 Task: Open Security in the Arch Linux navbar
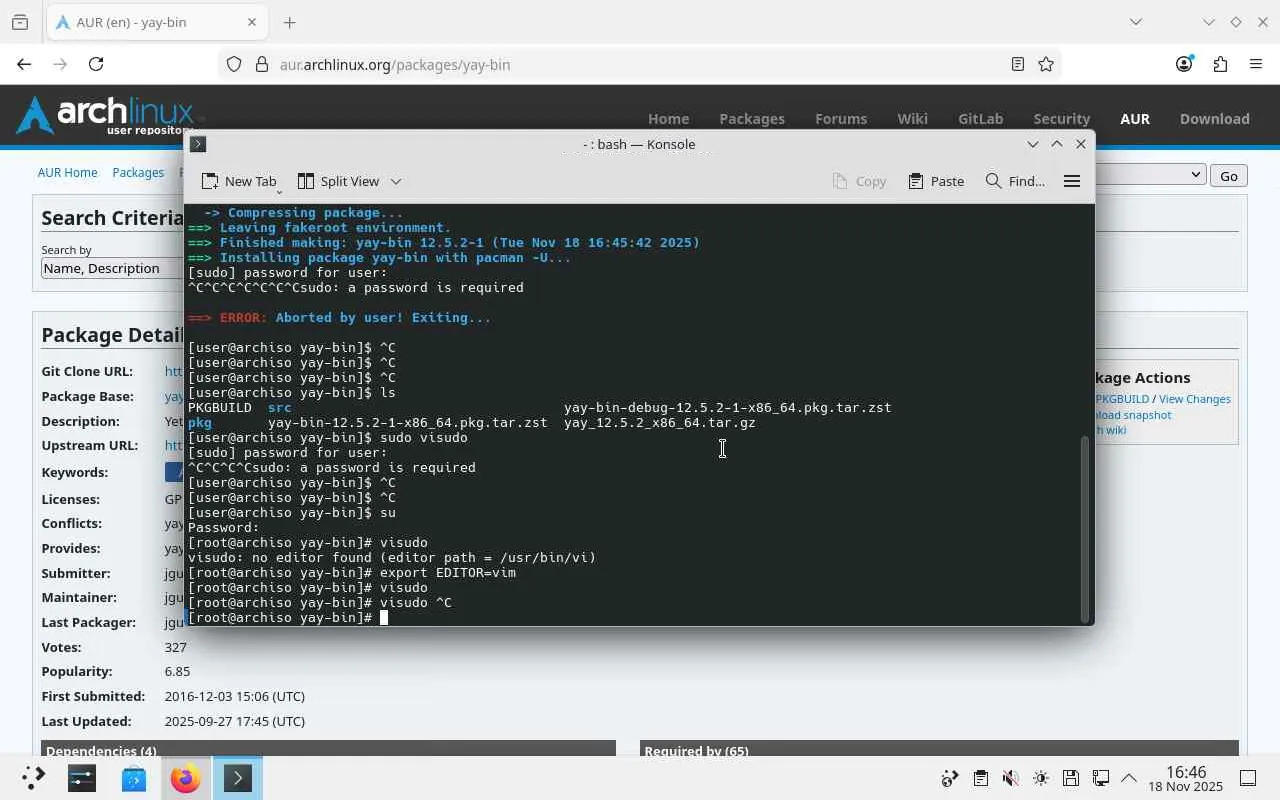pos(1061,118)
